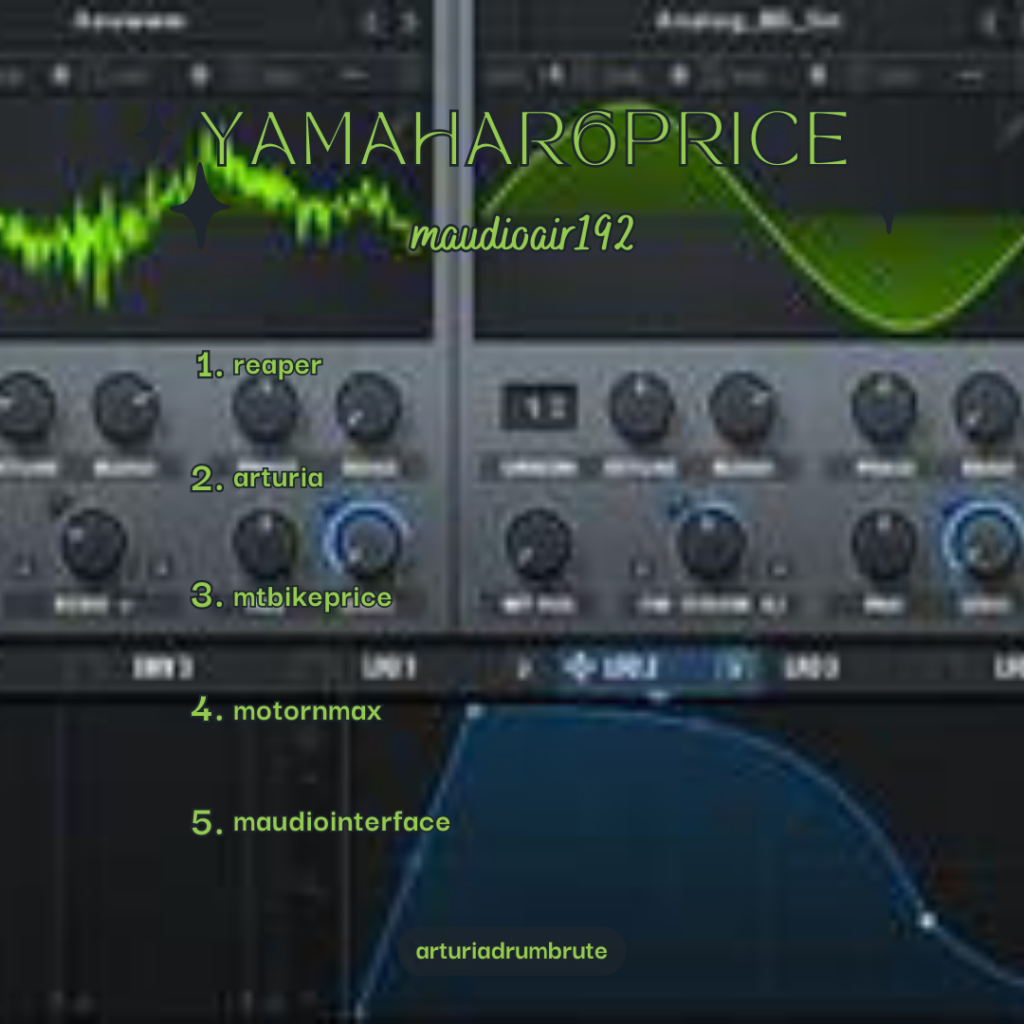
Task: Click the LFO curve peak node
Action: point(475,711)
